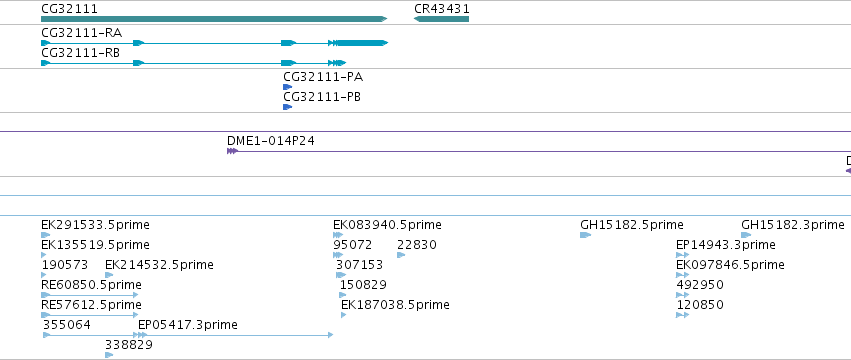Select the DME1-014P24 clone arrow marker

[x=232, y=151]
